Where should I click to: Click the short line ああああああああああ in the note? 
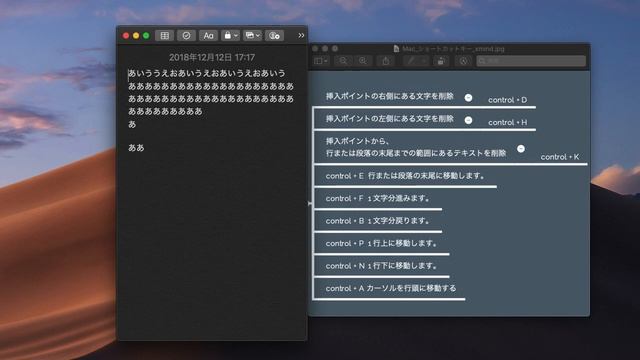click(165, 111)
